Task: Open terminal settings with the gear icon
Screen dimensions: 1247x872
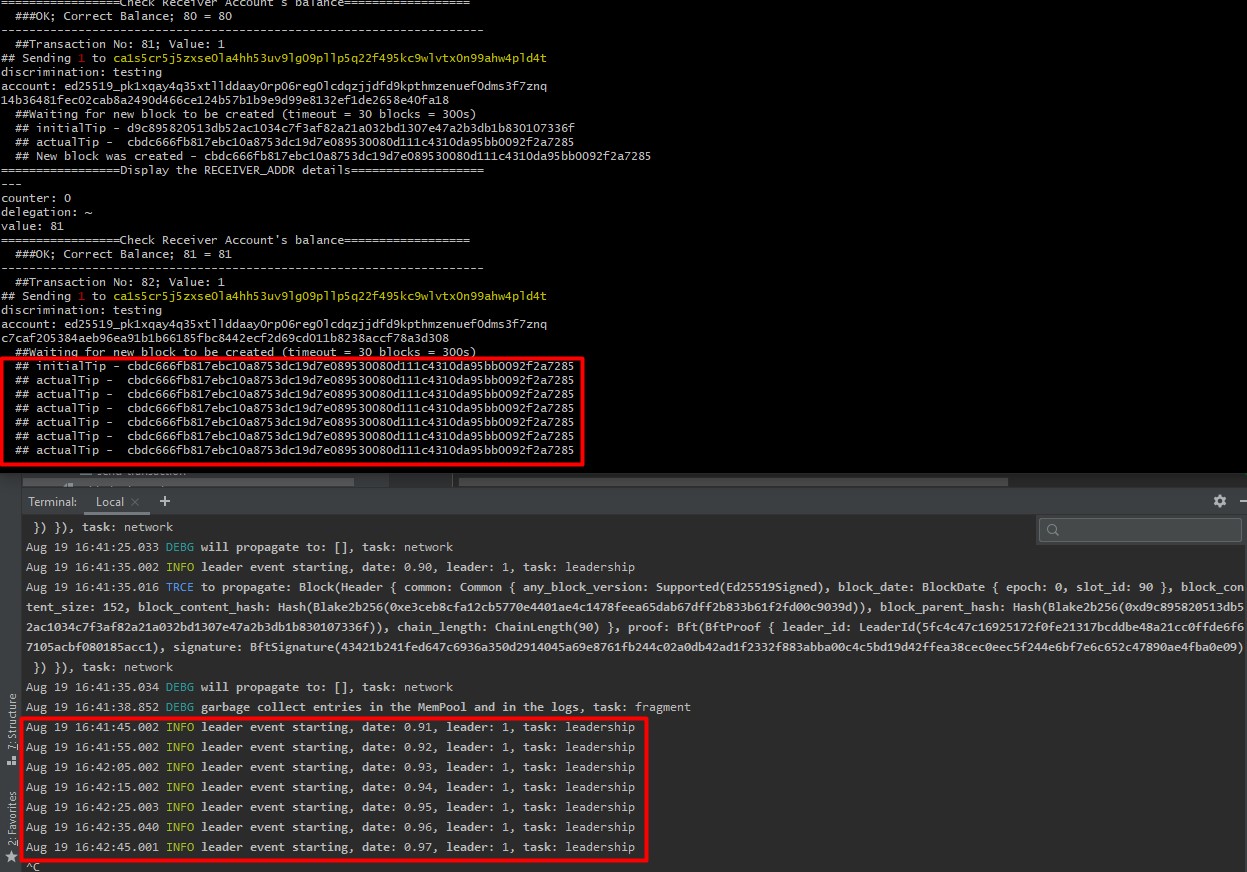Action: pyautogui.click(x=1219, y=501)
